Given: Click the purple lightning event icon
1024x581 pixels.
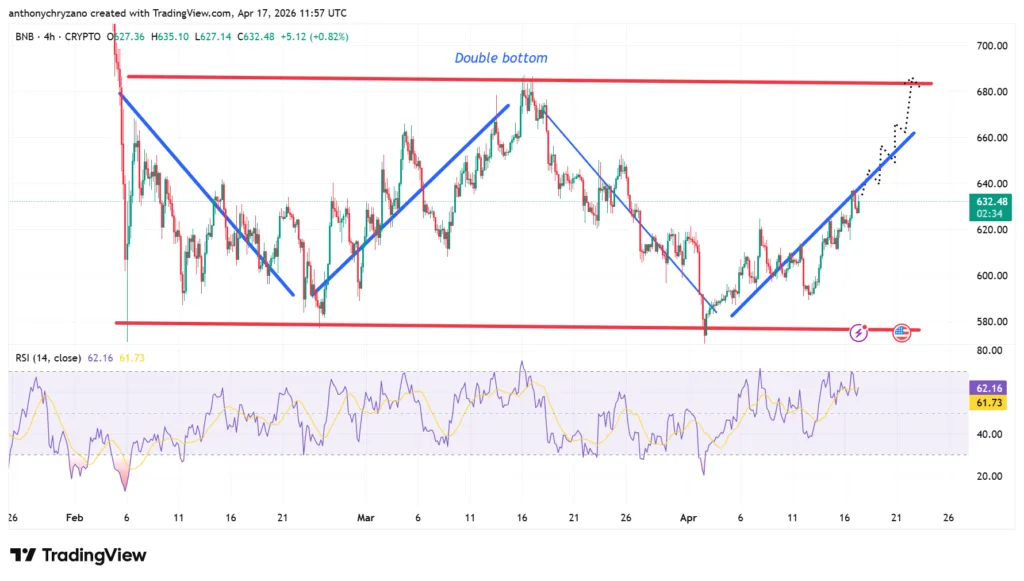Looking at the screenshot, I should click(858, 331).
